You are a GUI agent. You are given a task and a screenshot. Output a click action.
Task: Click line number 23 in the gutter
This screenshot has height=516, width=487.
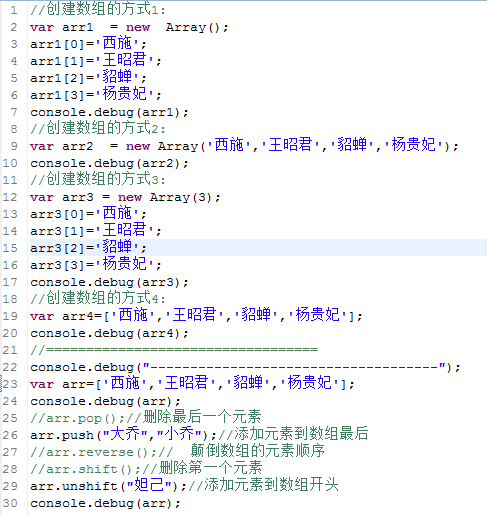tap(10, 384)
